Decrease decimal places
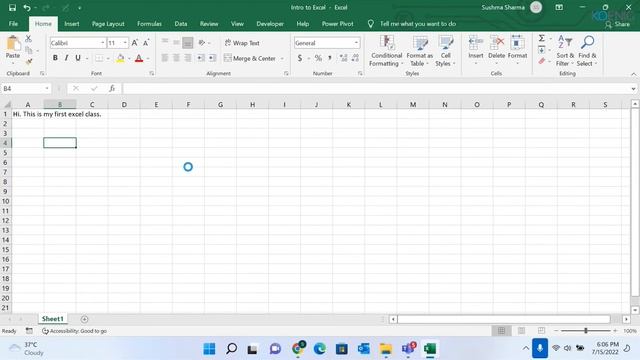The width and height of the screenshot is (640, 360). coord(355,58)
